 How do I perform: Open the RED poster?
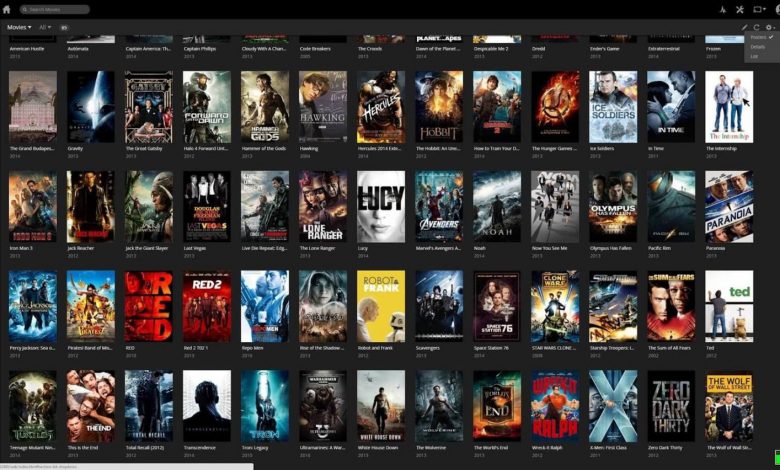(149, 306)
